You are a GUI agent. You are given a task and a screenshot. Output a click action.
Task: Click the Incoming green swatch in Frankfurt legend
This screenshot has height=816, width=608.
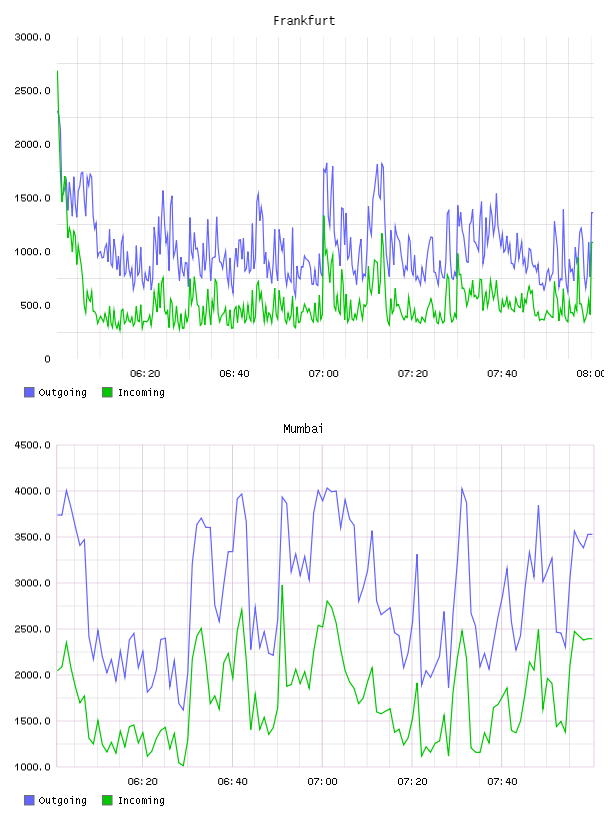point(107,392)
